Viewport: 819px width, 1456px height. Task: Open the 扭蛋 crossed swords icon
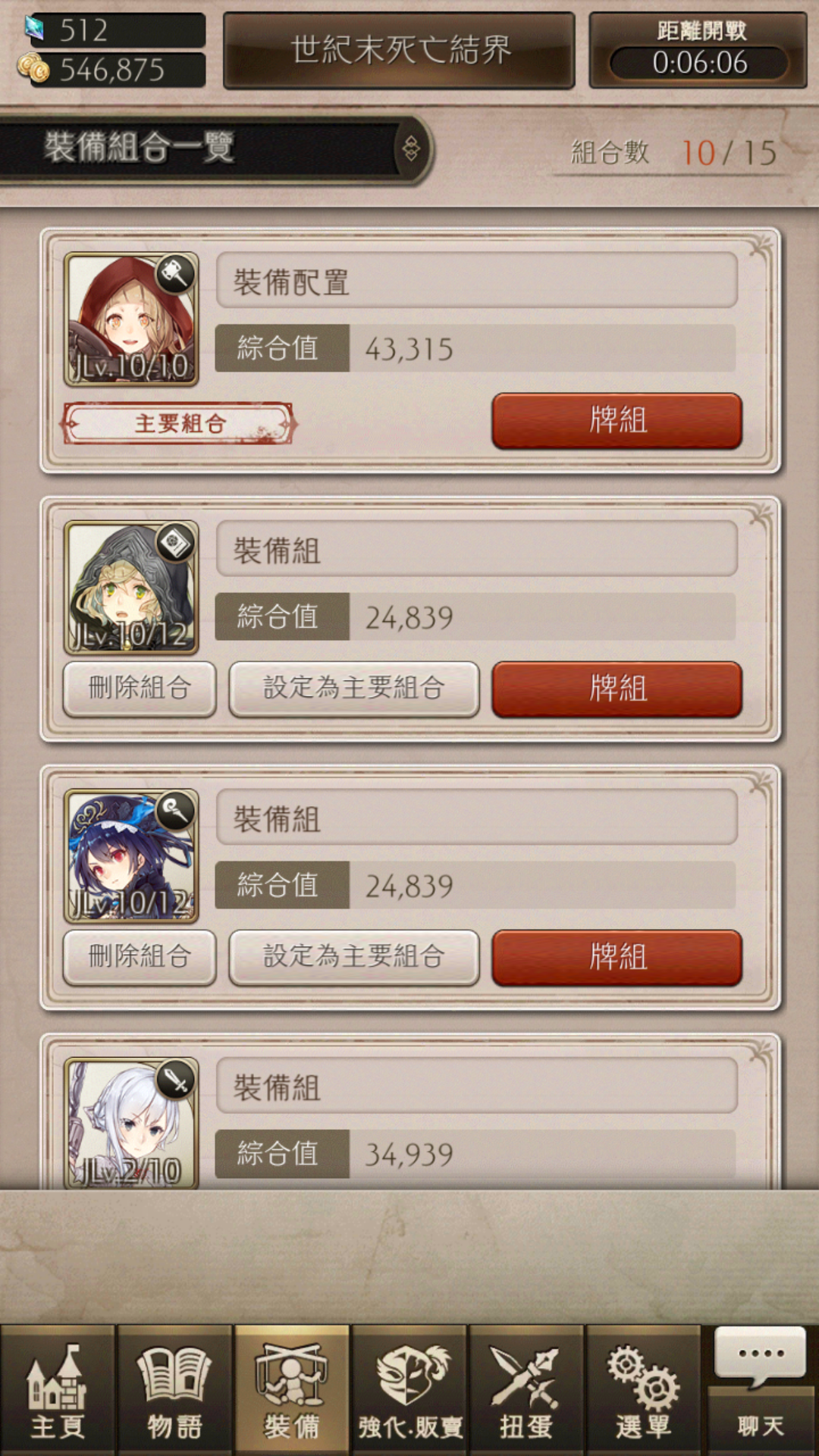click(526, 1390)
